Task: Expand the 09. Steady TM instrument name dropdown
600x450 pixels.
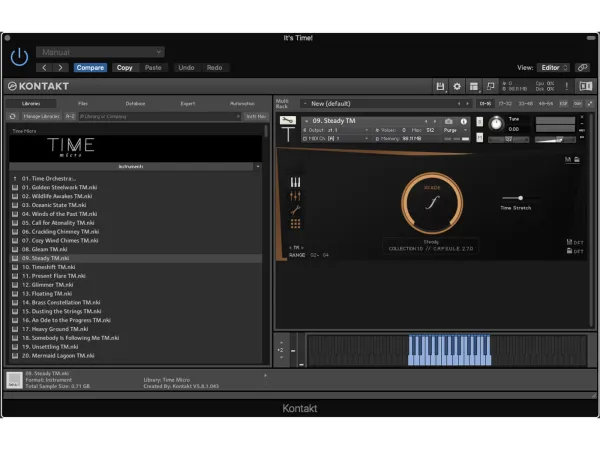Action: [x=307, y=121]
